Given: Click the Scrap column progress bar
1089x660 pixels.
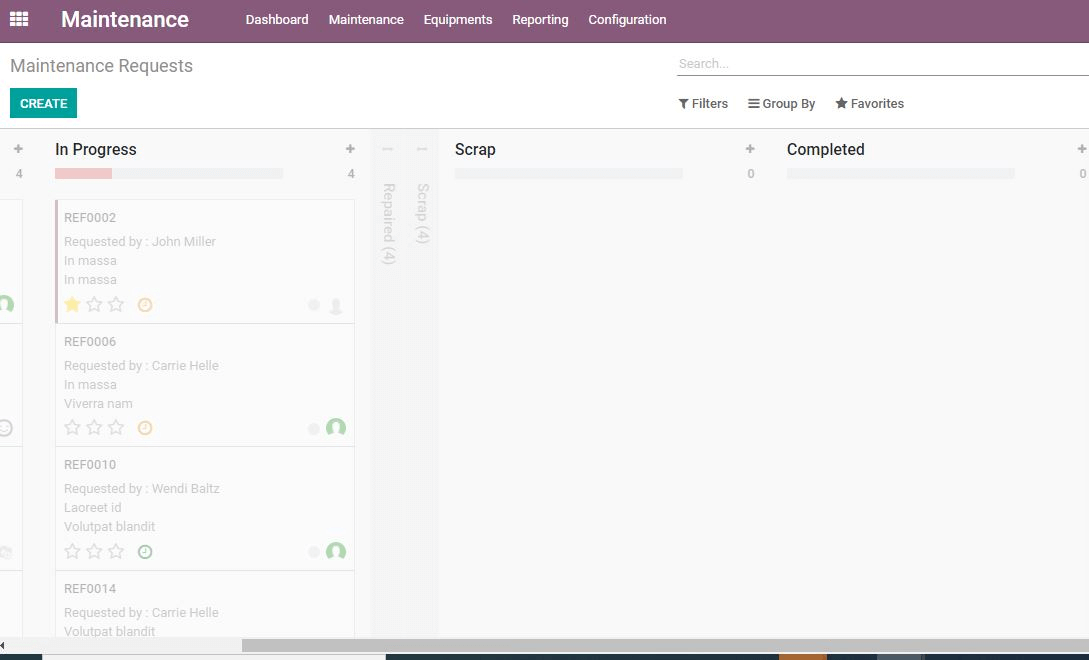Looking at the screenshot, I should point(569,174).
